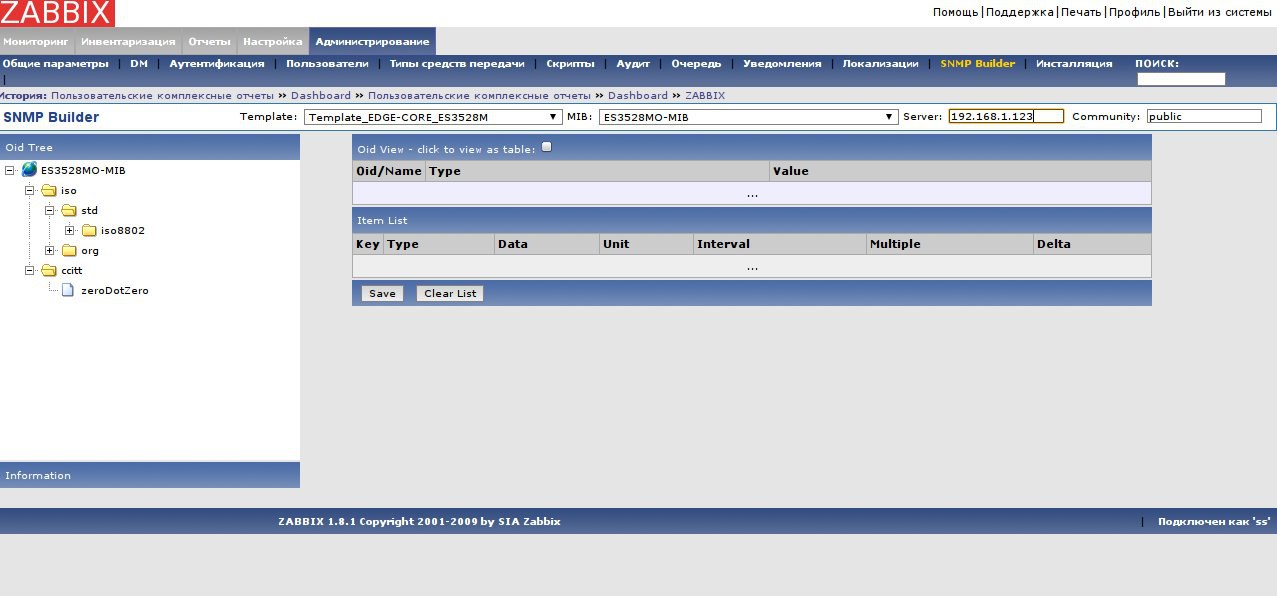This screenshot has height=596, width=1277.
Task: Click the Clear List button
Action: click(450, 294)
